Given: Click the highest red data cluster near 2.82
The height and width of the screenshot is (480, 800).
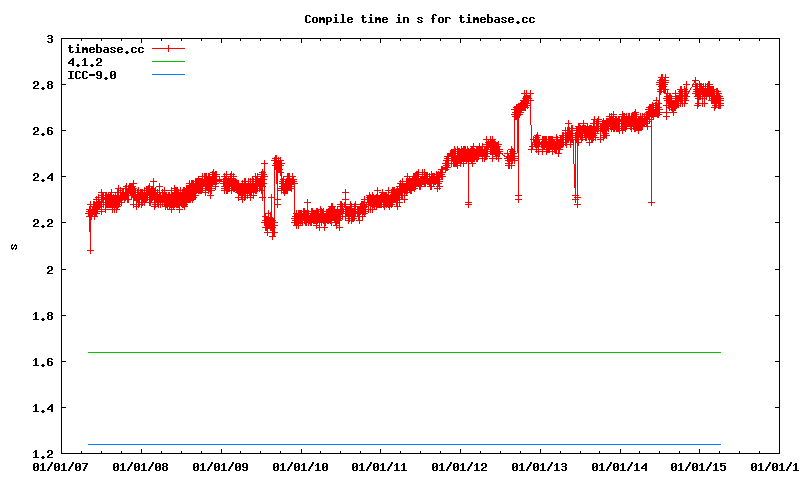Looking at the screenshot, I should [662, 80].
